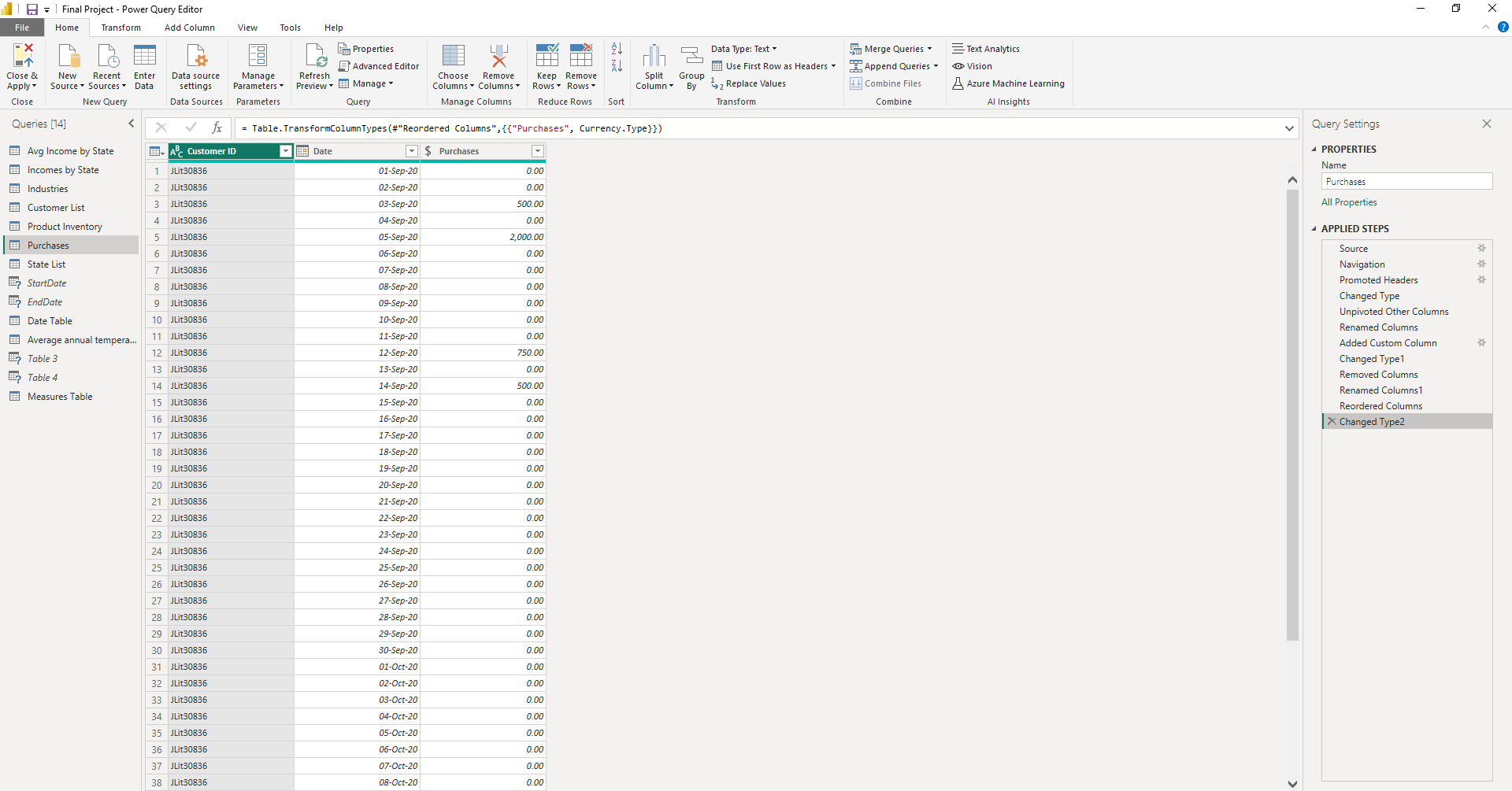1512x791 pixels.
Task: Click the vertical scrollbar down arrow
Action: [1292, 783]
